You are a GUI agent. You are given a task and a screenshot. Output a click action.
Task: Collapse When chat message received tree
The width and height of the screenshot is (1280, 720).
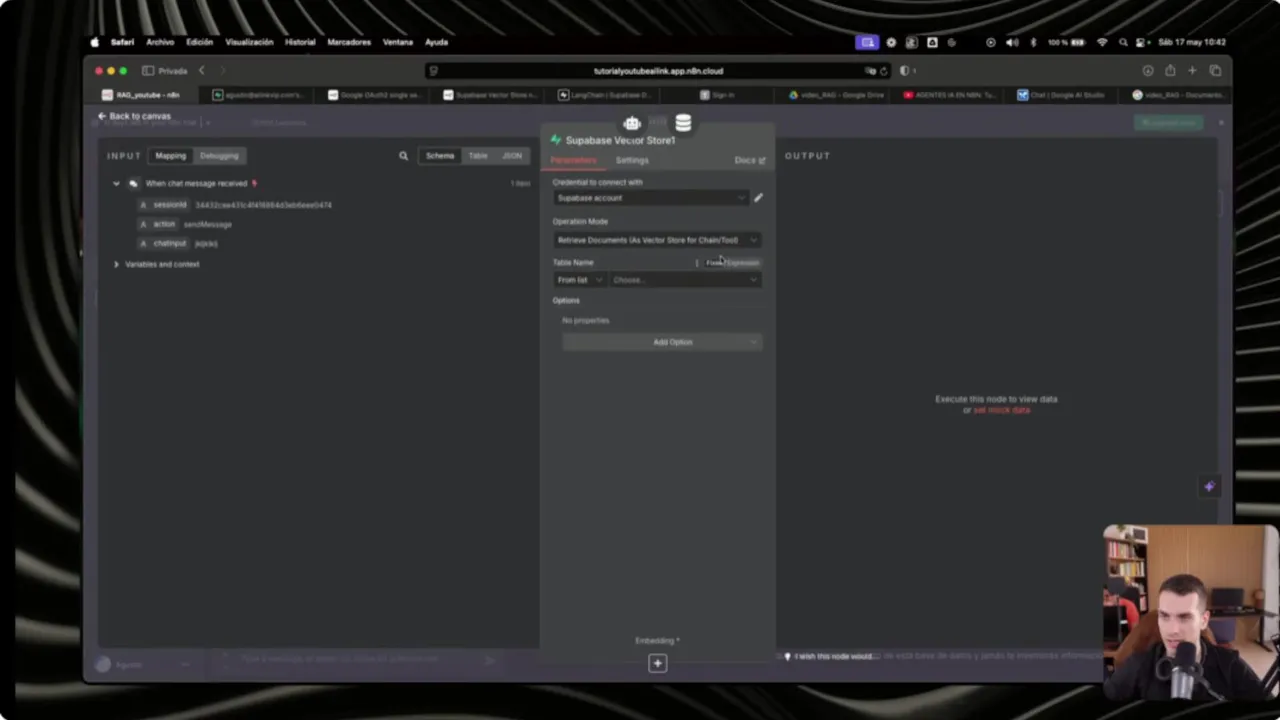pos(116,184)
